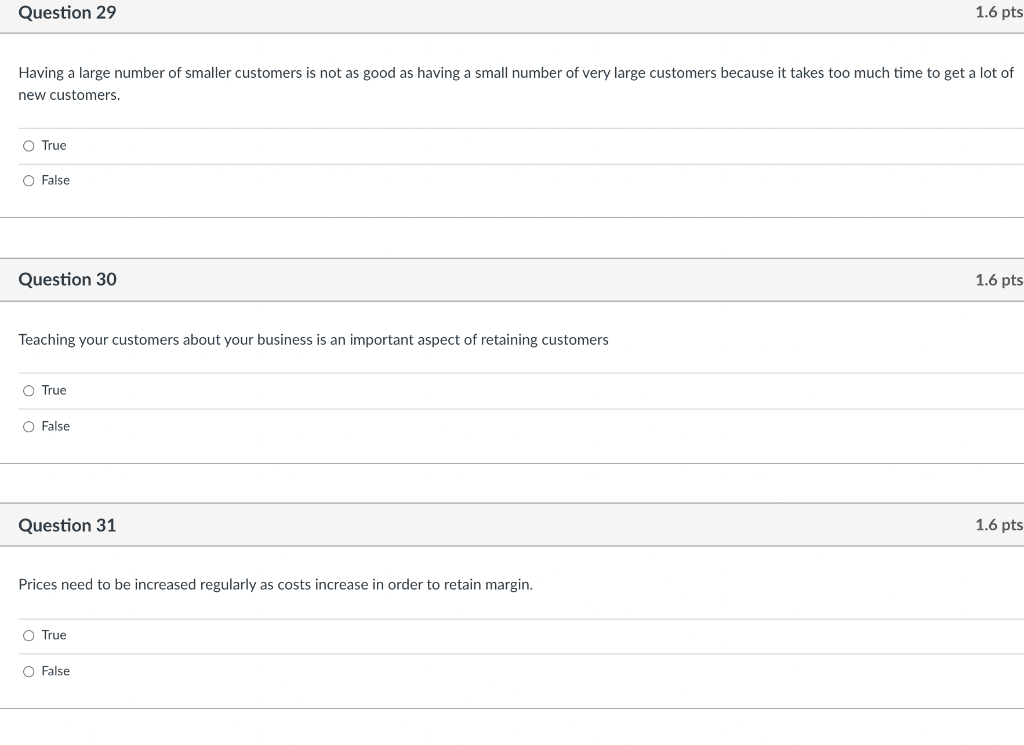Click the question text about teaching customers
The height and width of the screenshot is (745, 1024).
pyautogui.click(x=313, y=340)
